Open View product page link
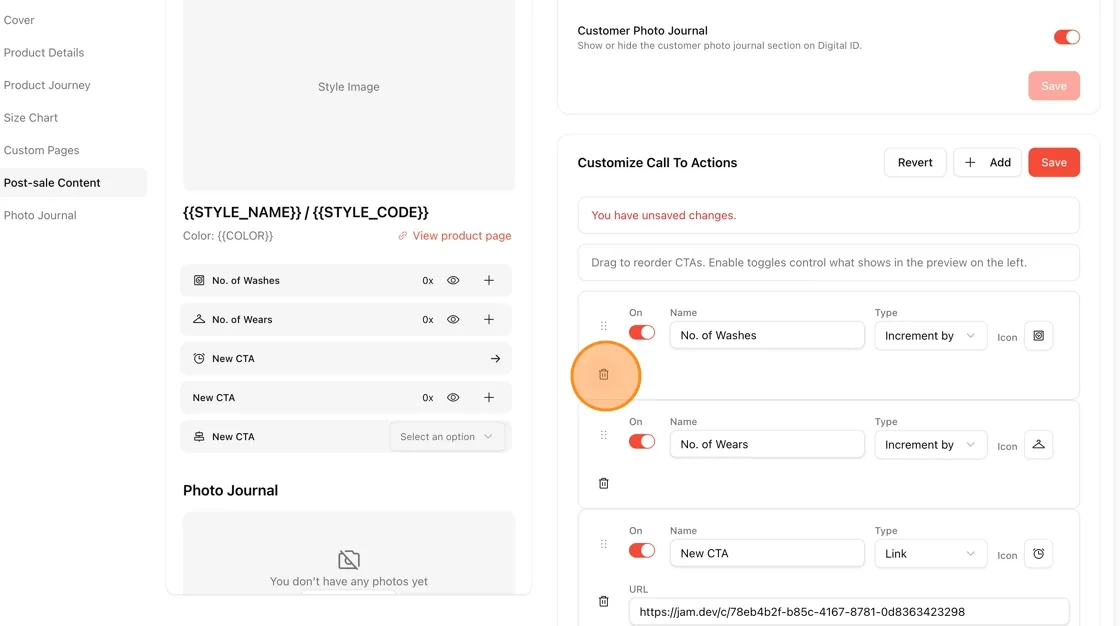 point(455,236)
